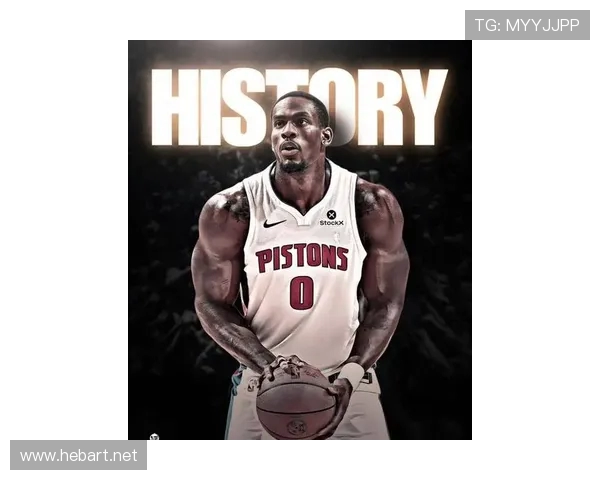The image size is (600, 480).
Task: Click the letter H in HISTORY
Action: pyautogui.click(x=174, y=107)
